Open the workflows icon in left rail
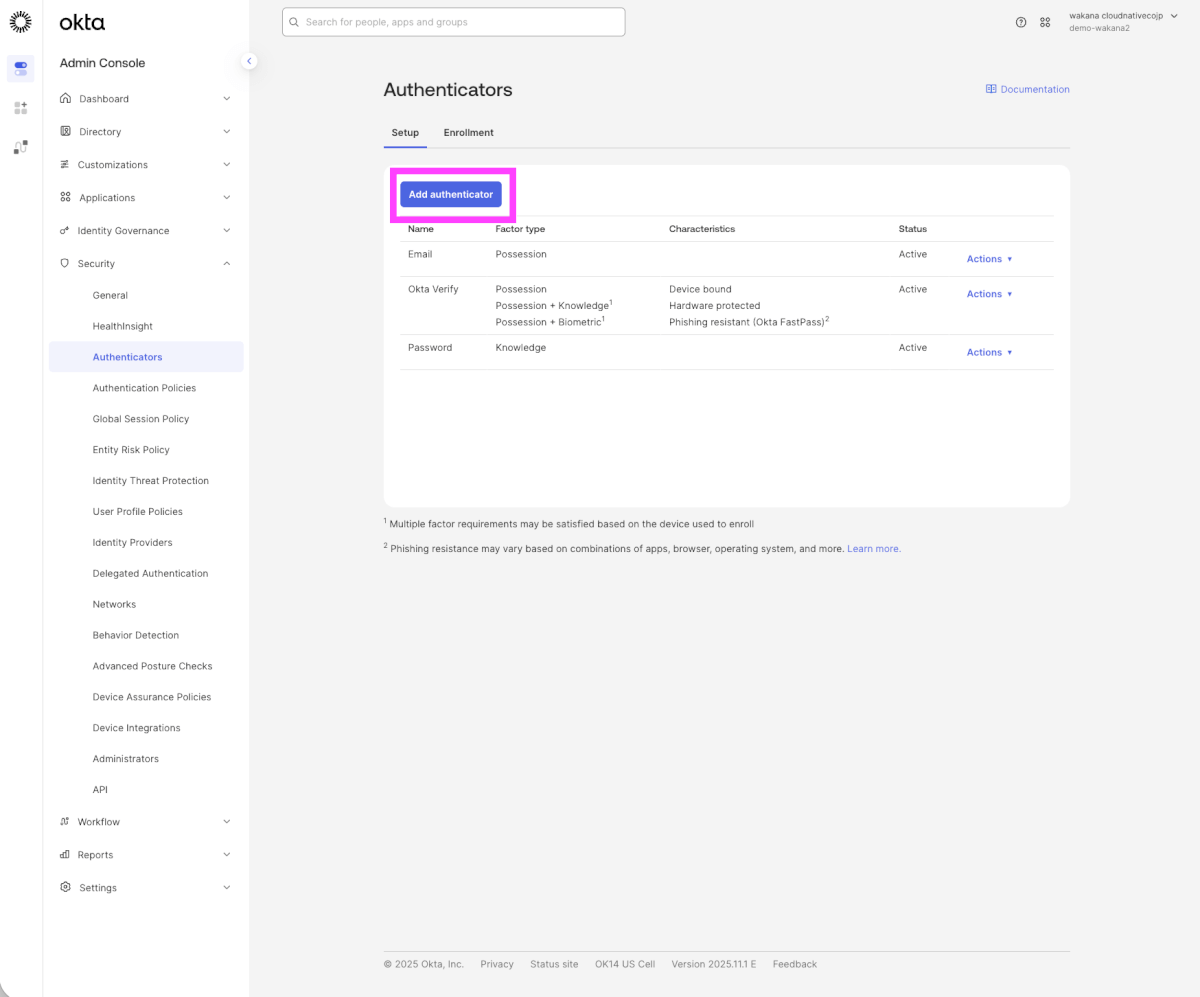The image size is (1200, 997). [20, 147]
